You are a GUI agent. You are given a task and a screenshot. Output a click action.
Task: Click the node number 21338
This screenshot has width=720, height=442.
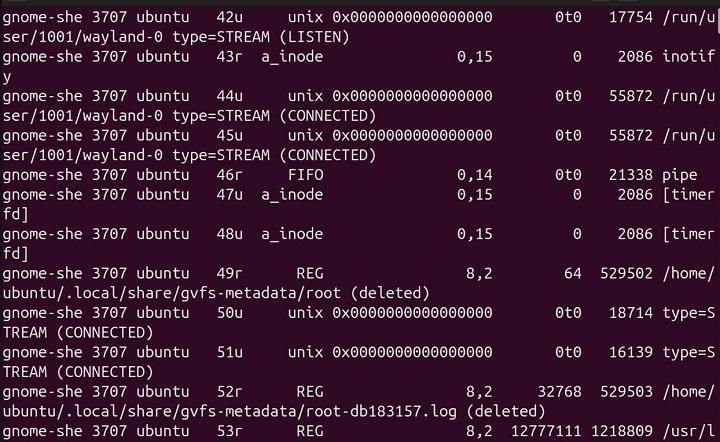(x=627, y=174)
